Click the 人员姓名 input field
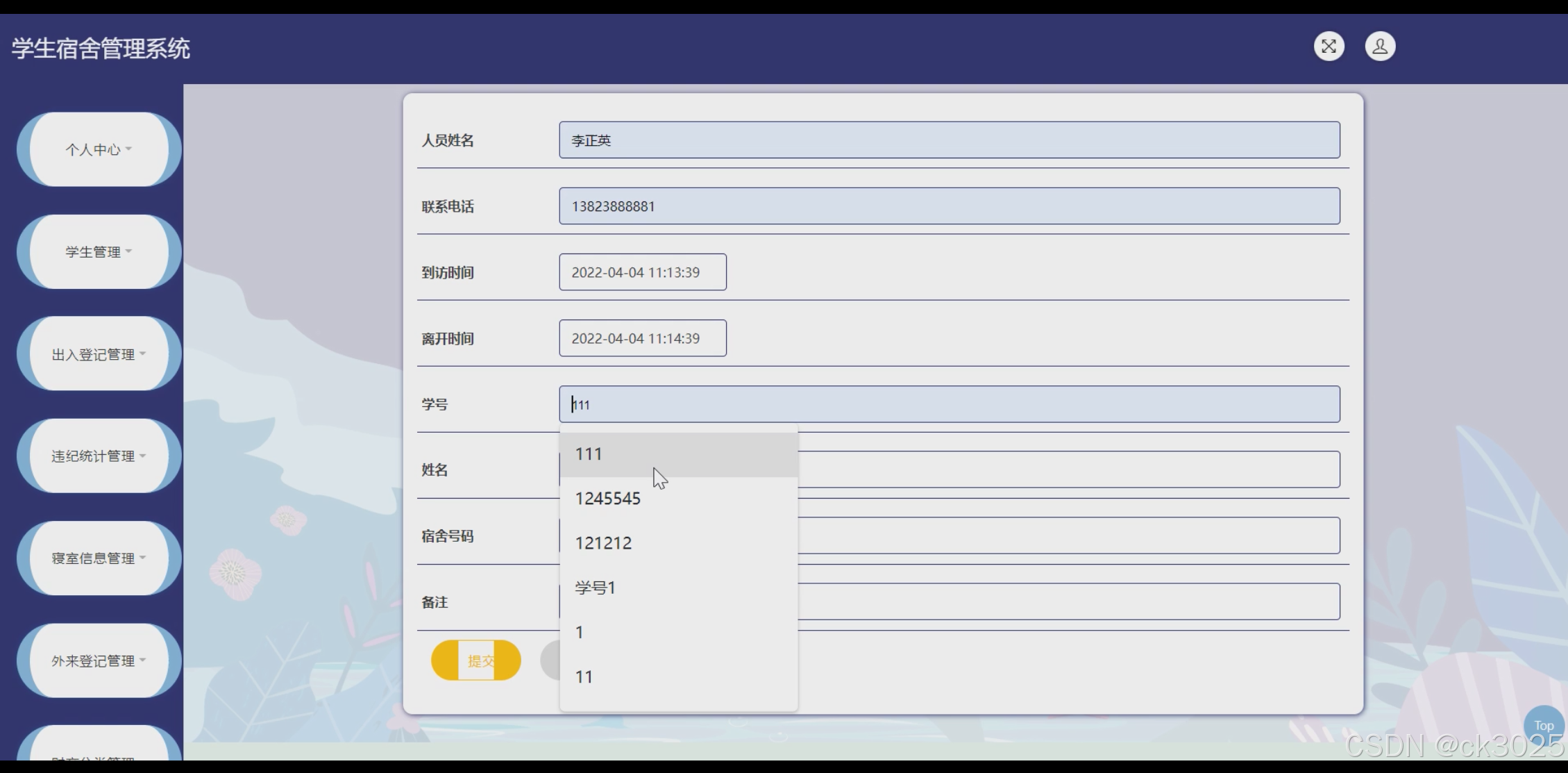1568x773 pixels. point(949,140)
